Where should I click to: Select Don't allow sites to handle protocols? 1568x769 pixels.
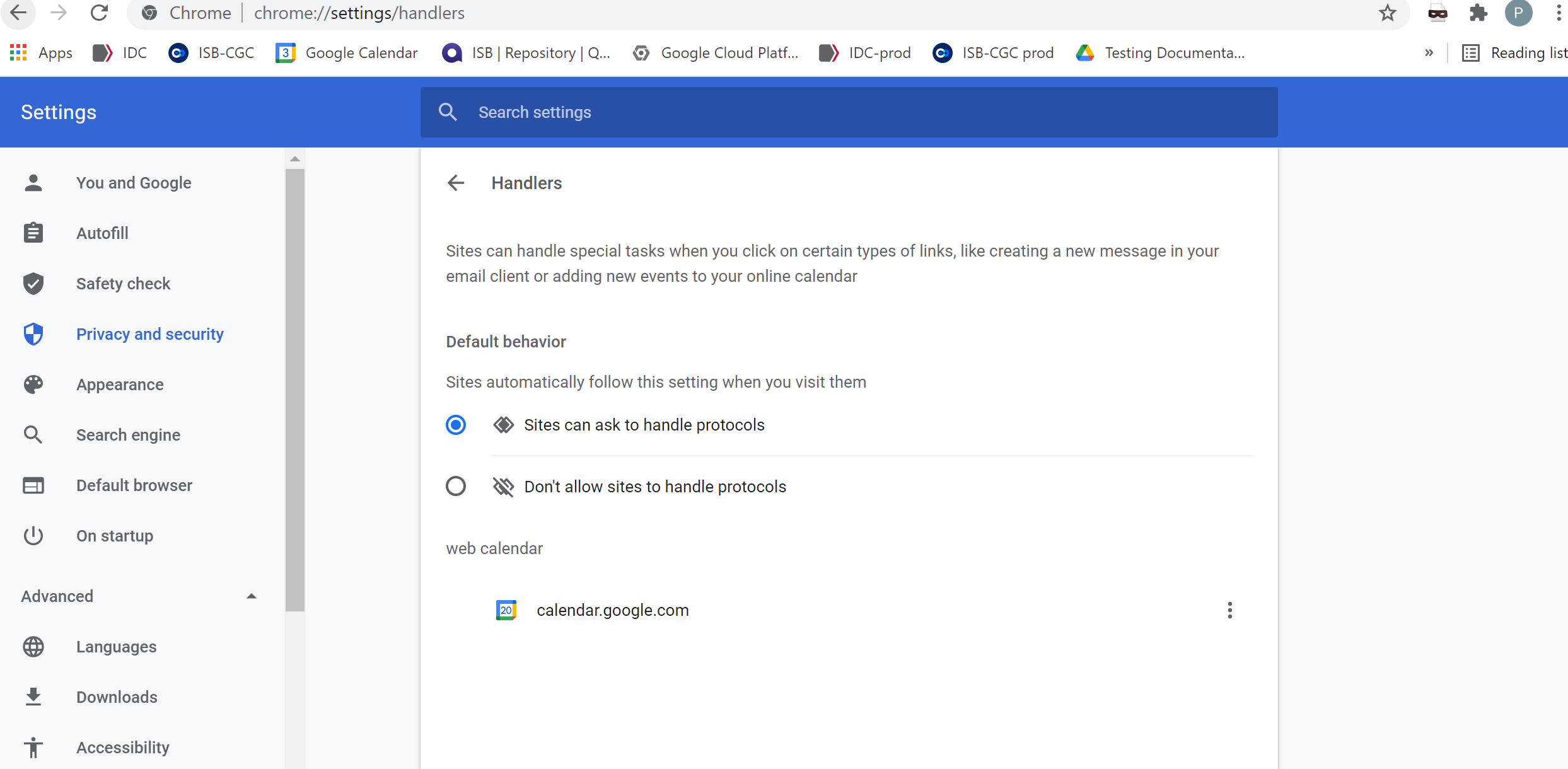(x=456, y=487)
